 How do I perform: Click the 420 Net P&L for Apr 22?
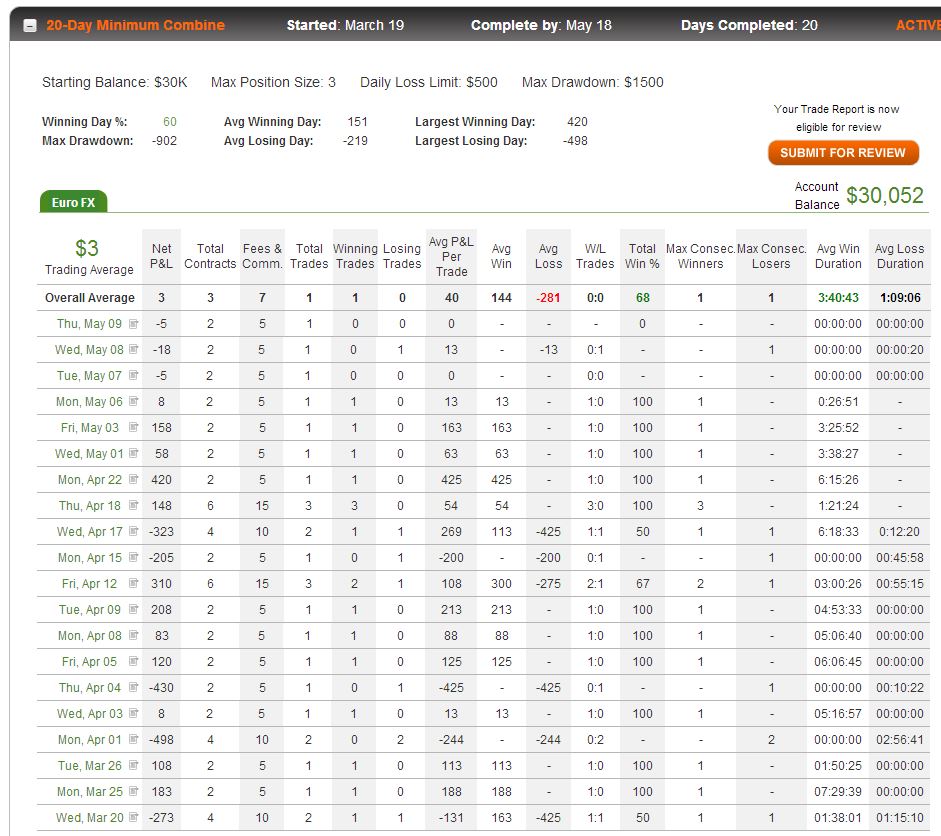click(161, 480)
